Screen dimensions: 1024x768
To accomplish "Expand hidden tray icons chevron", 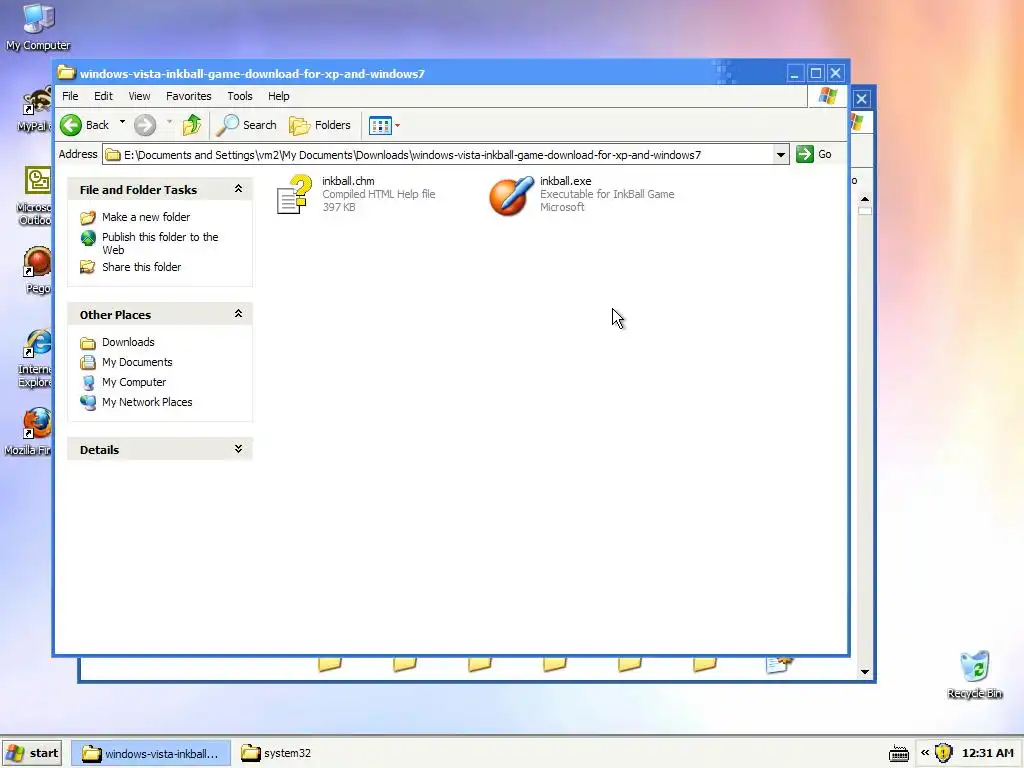I will [925, 752].
